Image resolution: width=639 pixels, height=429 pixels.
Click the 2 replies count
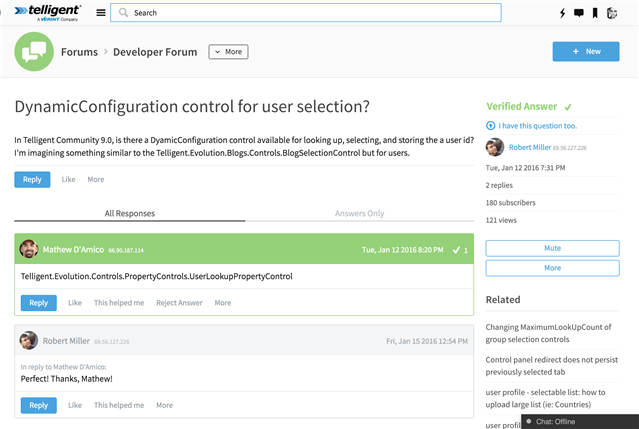pos(499,185)
